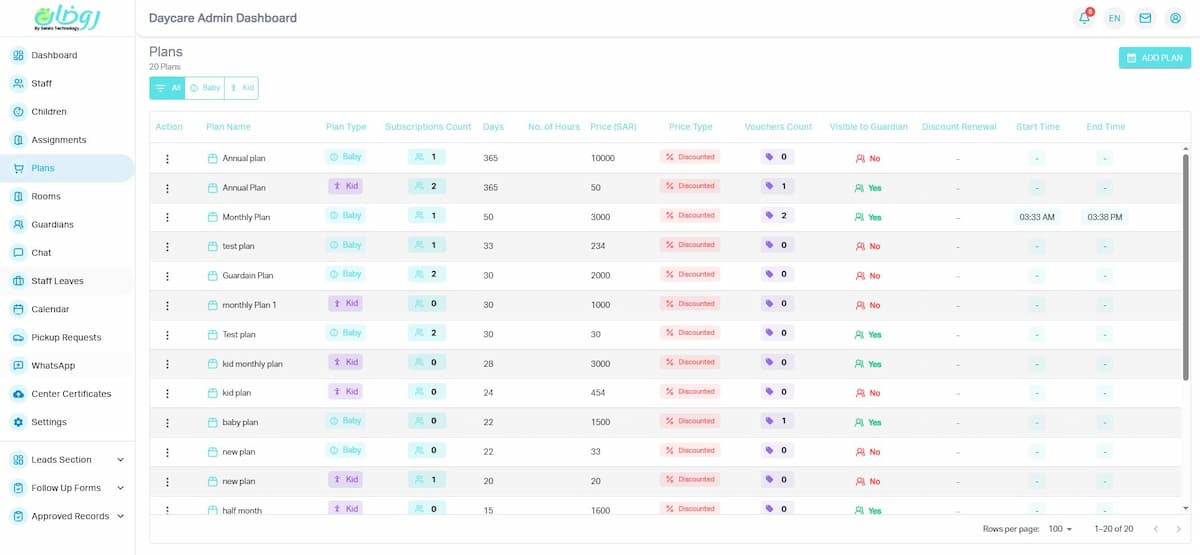
Task: Open the Rows per page dropdown
Action: (x=1061, y=528)
